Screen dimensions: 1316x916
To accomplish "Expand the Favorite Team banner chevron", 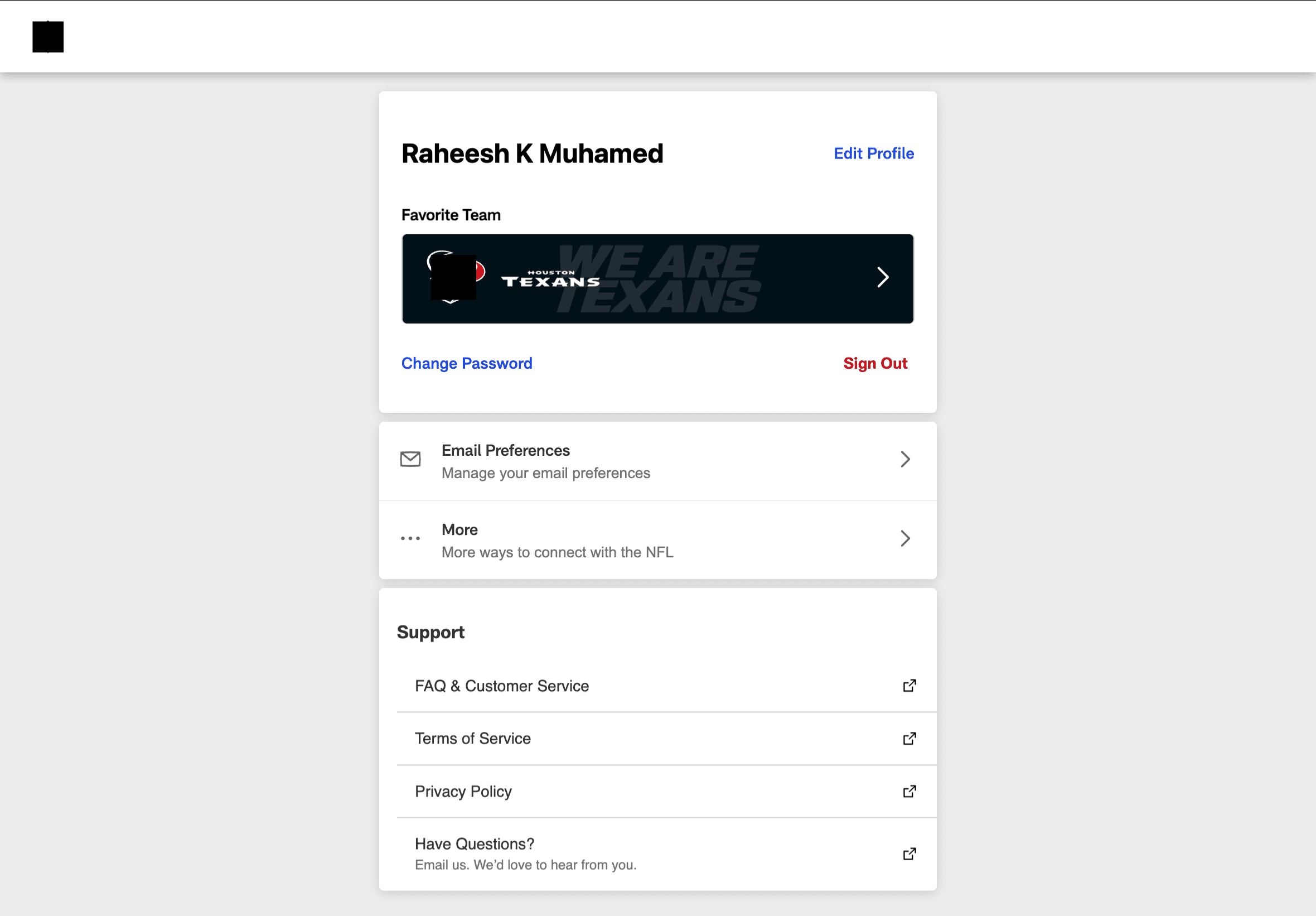I will 882,278.
